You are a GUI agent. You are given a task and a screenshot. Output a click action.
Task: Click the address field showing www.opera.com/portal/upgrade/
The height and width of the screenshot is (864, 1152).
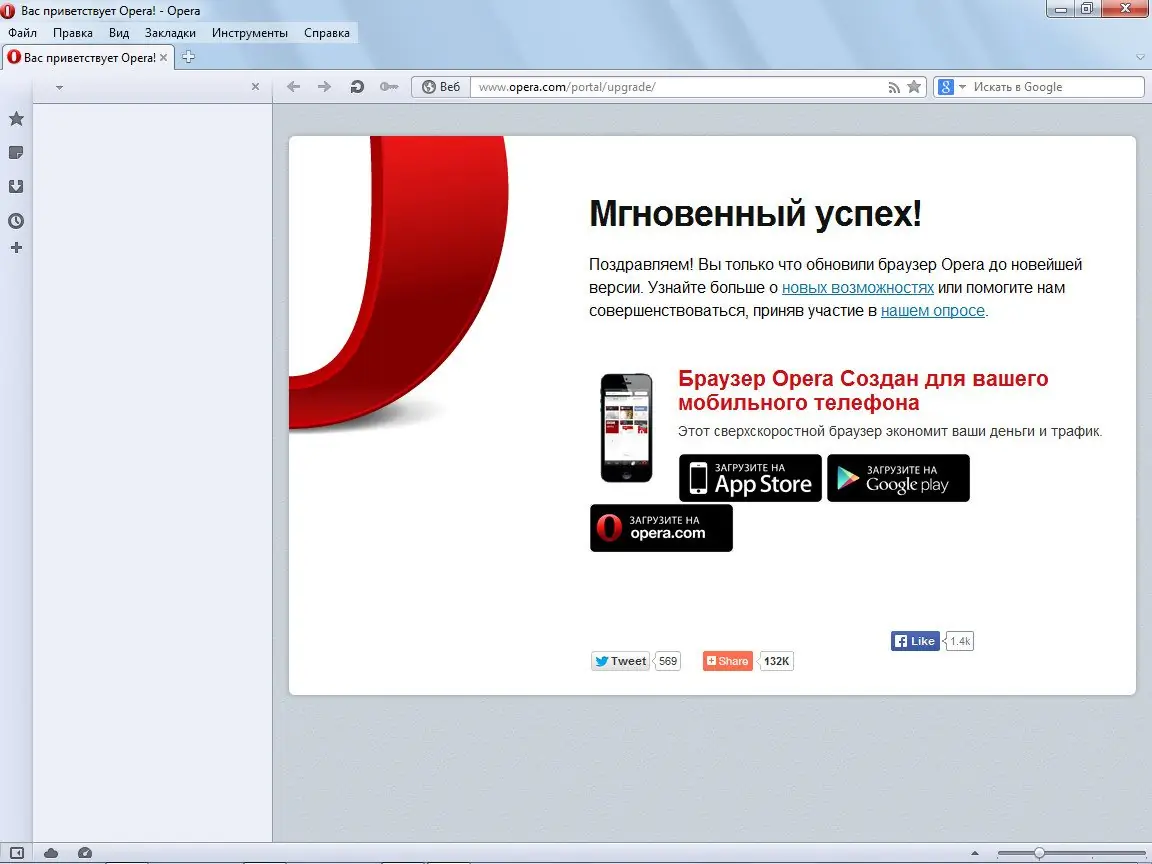(676, 87)
